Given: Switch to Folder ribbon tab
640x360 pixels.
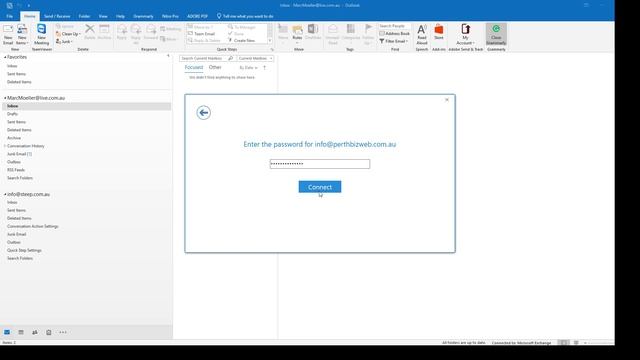Looking at the screenshot, I should 84,16.
